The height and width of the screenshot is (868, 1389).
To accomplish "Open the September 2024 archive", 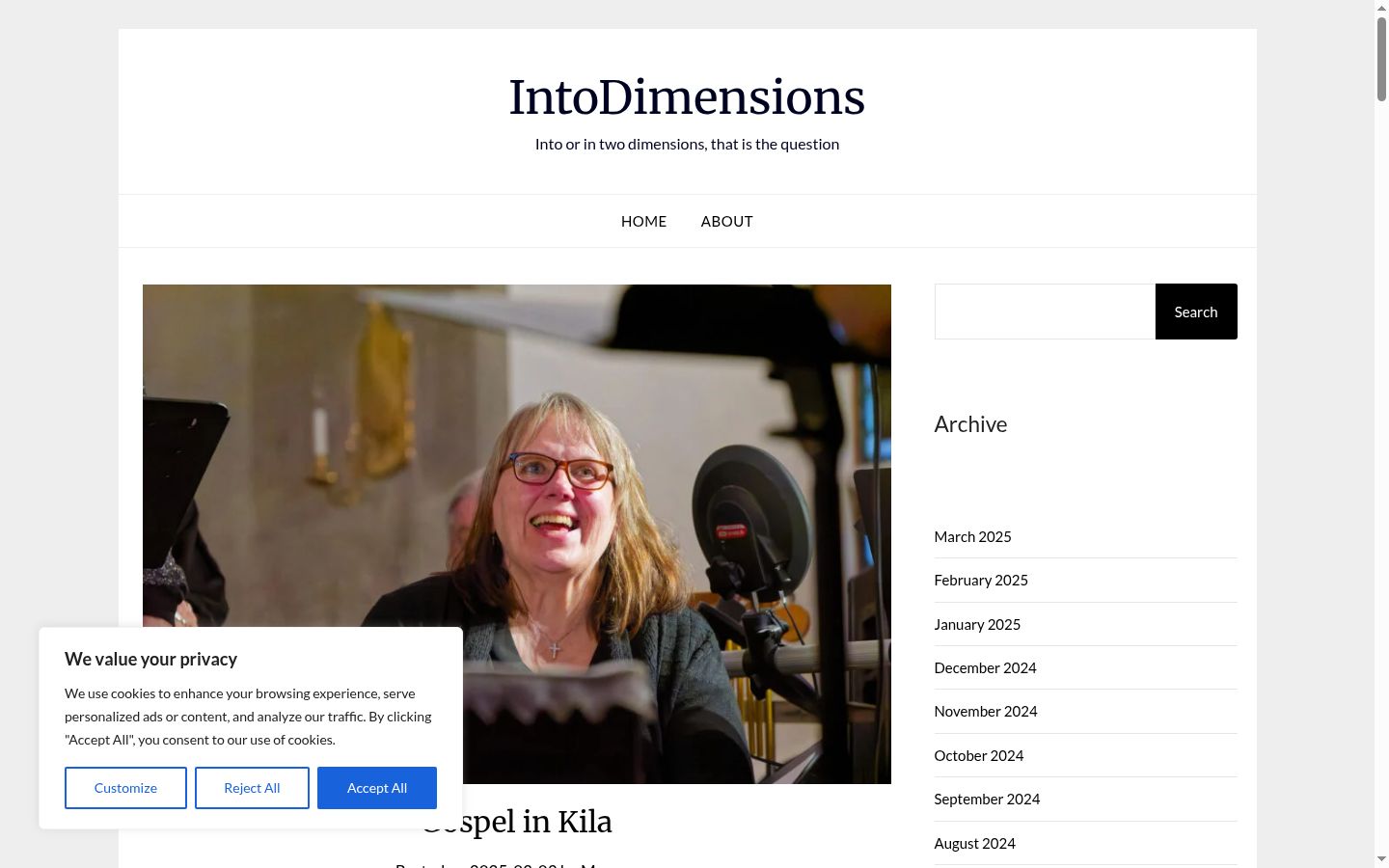I will click(987, 799).
